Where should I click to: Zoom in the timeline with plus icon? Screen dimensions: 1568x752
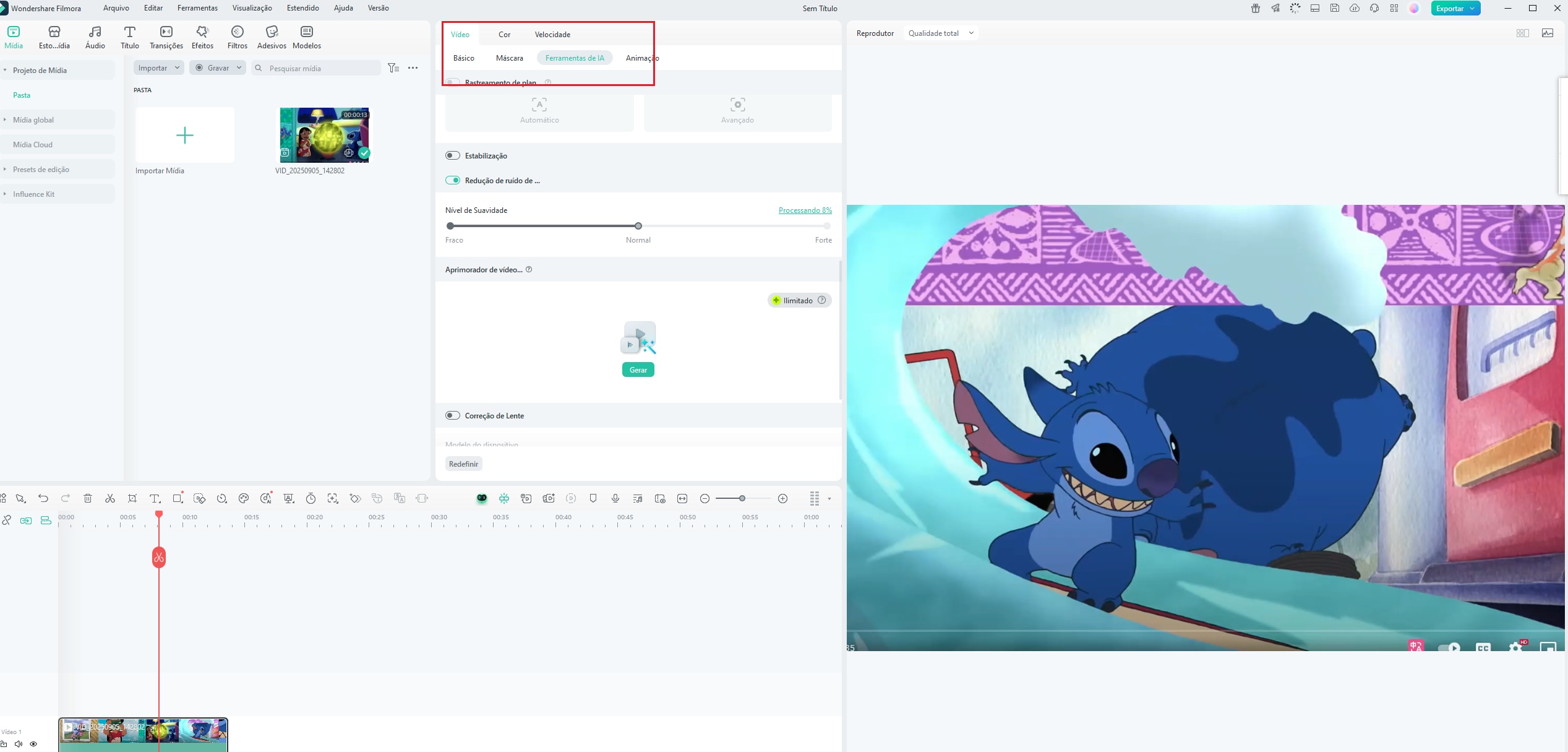(782, 498)
